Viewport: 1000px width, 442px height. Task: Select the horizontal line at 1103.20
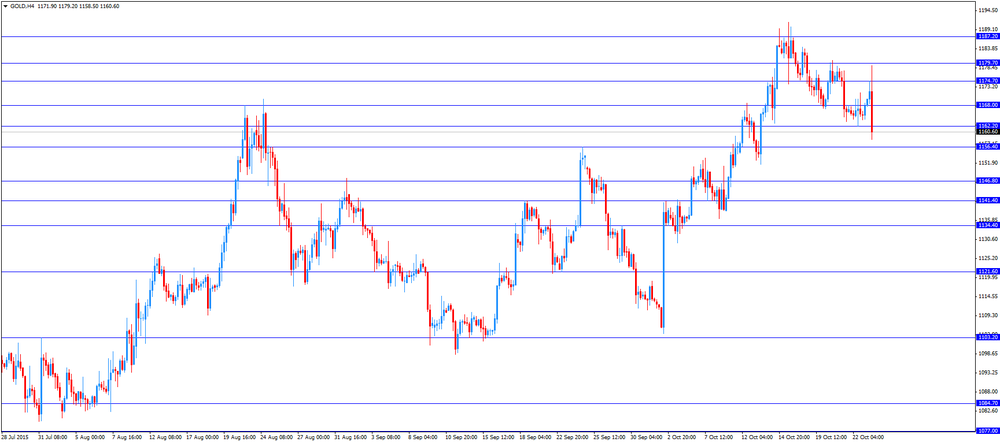tap(488, 337)
